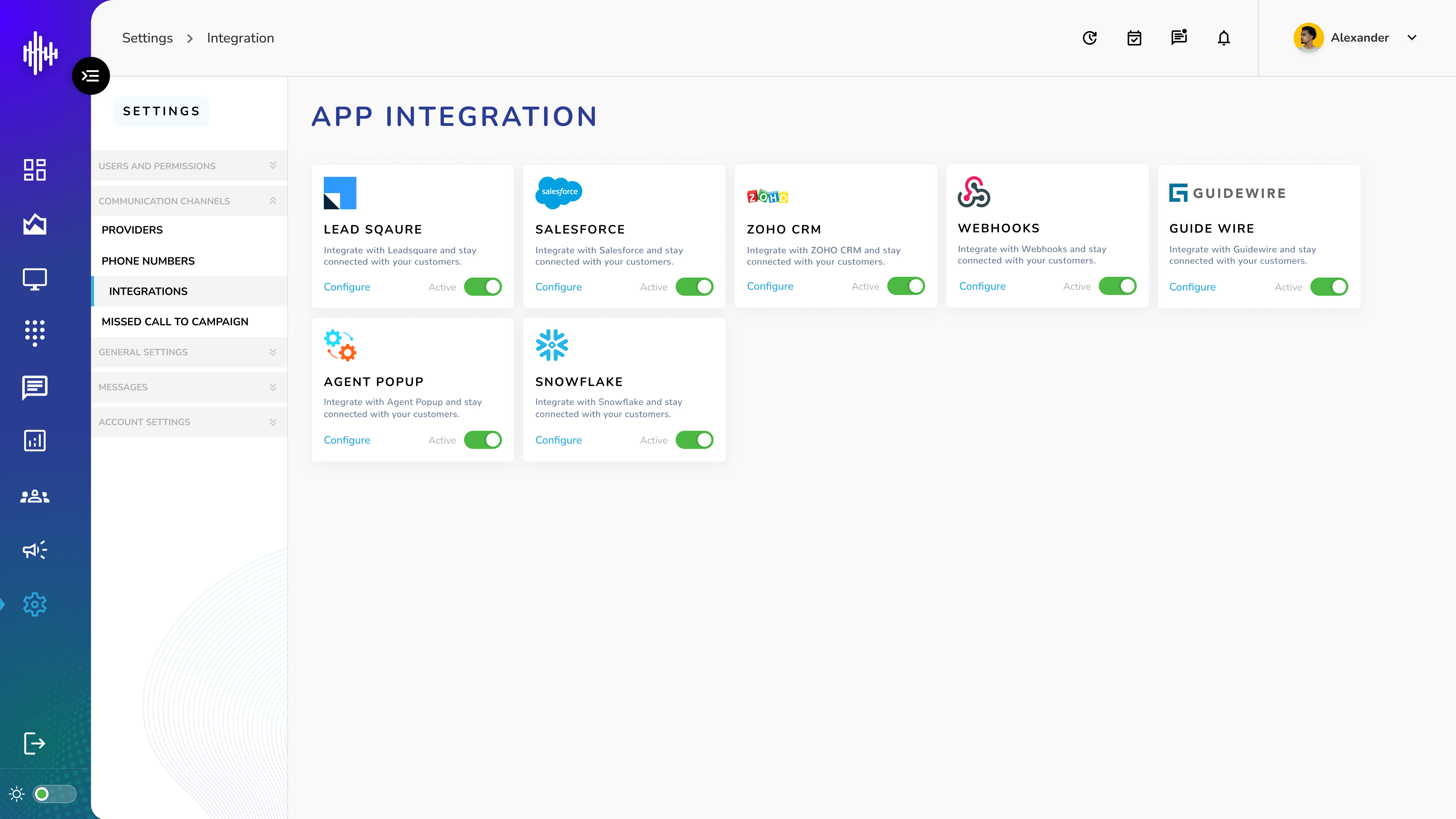1456x819 pixels.
Task: Open the calendar check icon in header
Action: [1134, 38]
